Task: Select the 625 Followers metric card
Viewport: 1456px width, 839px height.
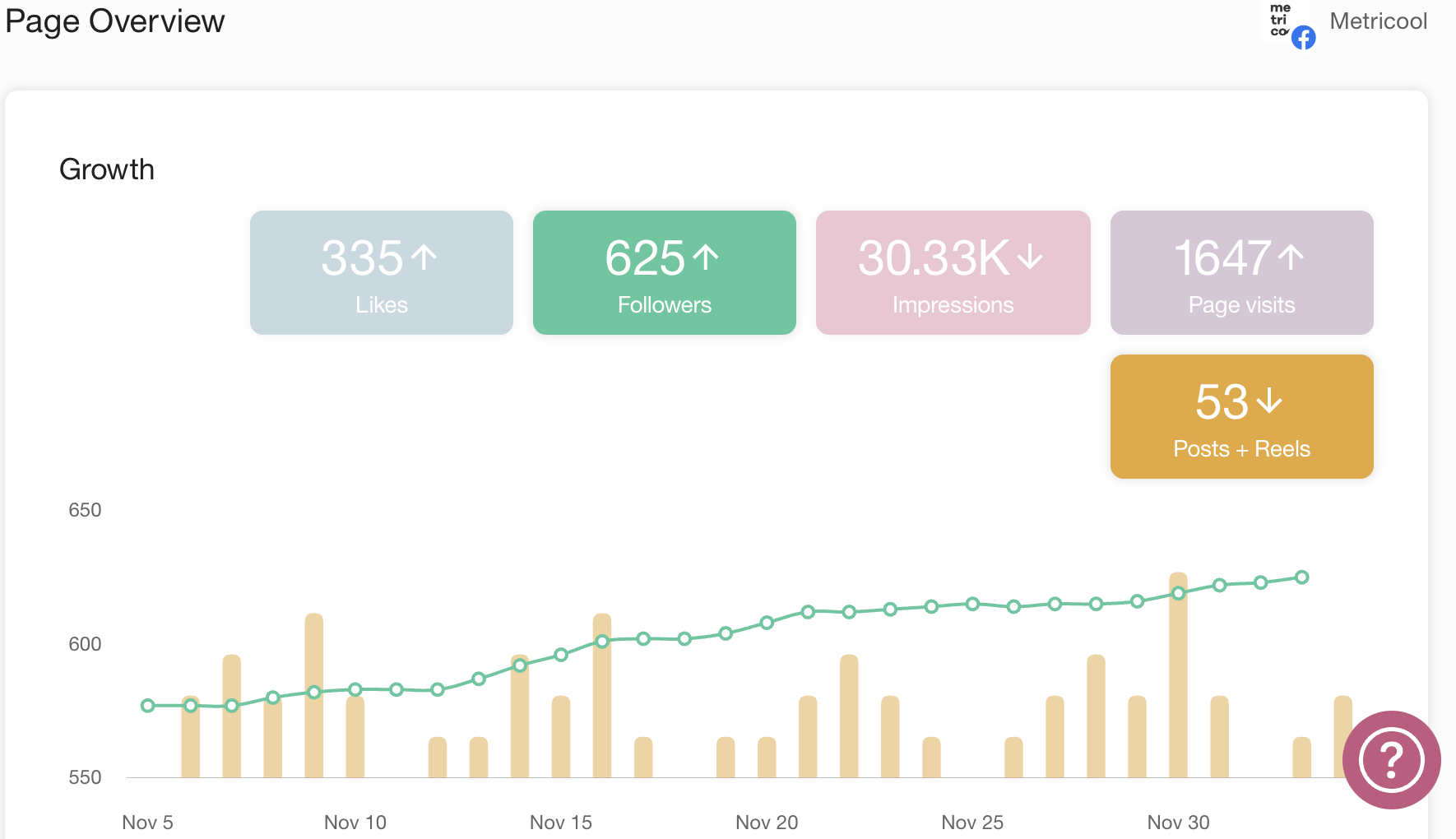Action: [x=665, y=272]
